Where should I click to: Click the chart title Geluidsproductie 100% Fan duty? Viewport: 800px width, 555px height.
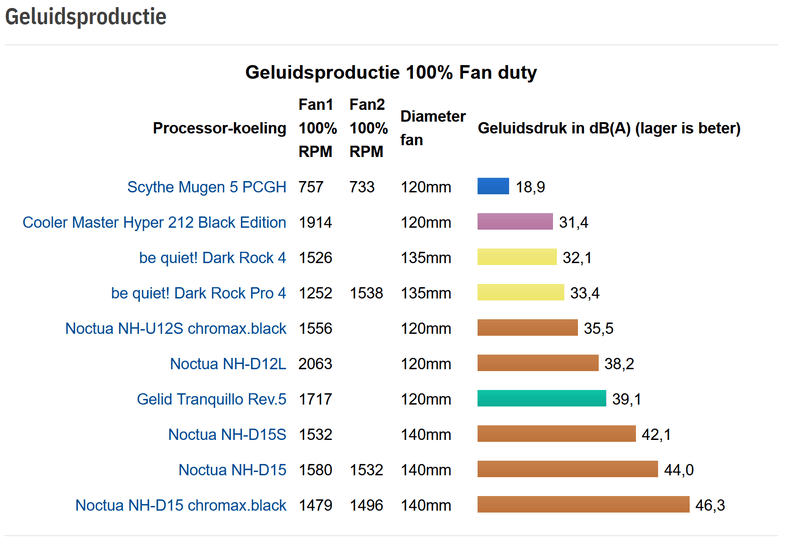coord(391,73)
